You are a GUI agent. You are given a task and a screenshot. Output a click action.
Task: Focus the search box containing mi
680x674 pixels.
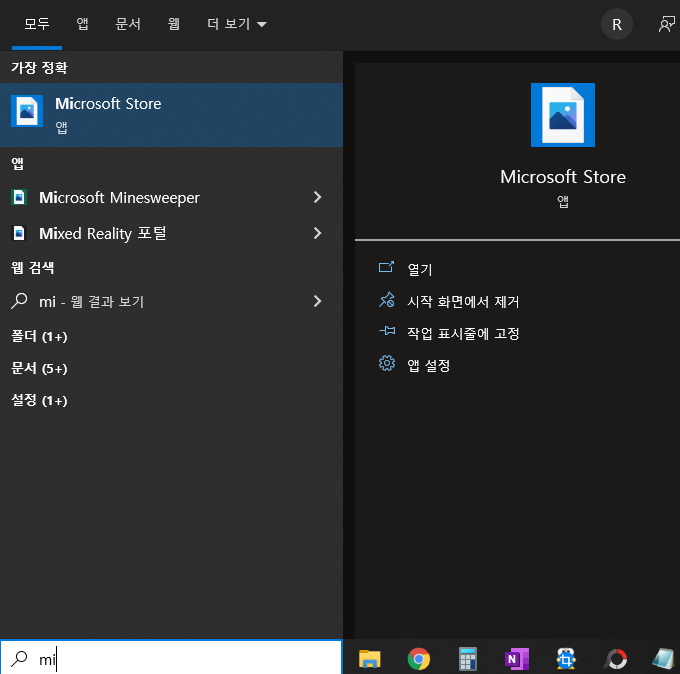(171, 658)
